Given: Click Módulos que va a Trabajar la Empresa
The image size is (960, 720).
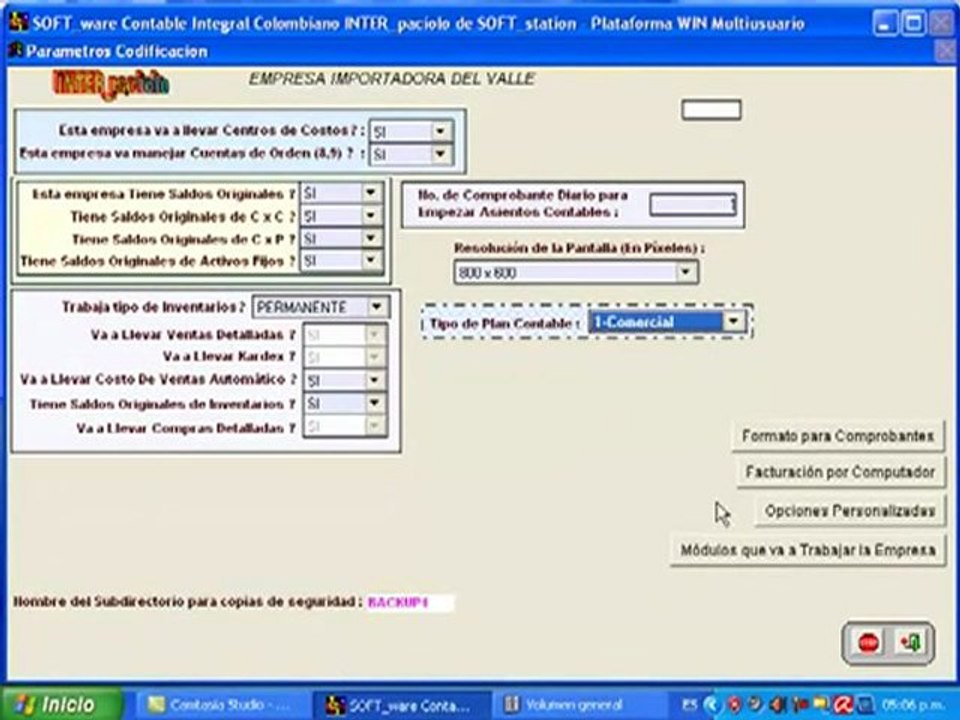Looking at the screenshot, I should (808, 550).
